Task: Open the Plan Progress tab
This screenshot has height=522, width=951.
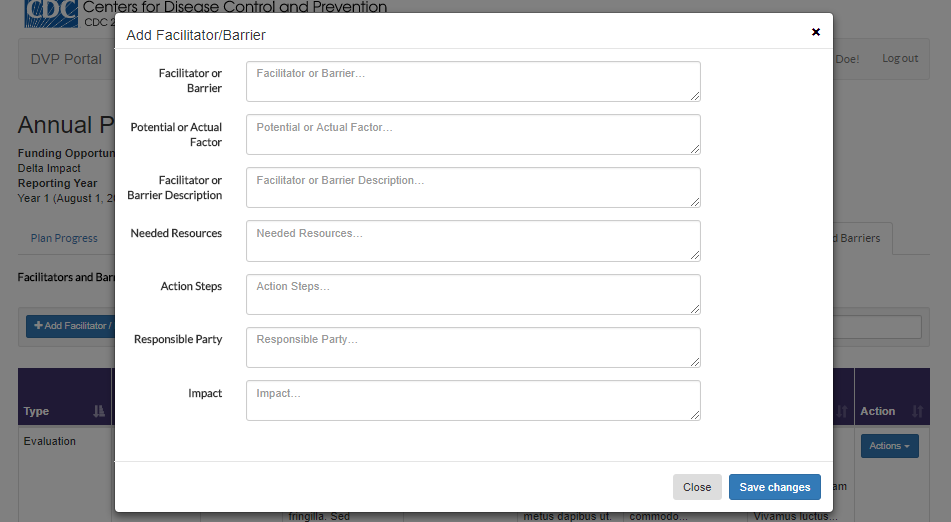Action: point(64,238)
